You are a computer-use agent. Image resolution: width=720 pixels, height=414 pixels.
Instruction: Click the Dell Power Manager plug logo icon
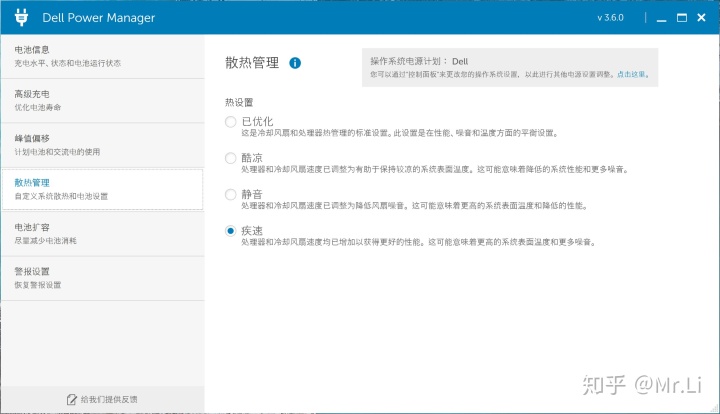pyautogui.click(x=21, y=17)
